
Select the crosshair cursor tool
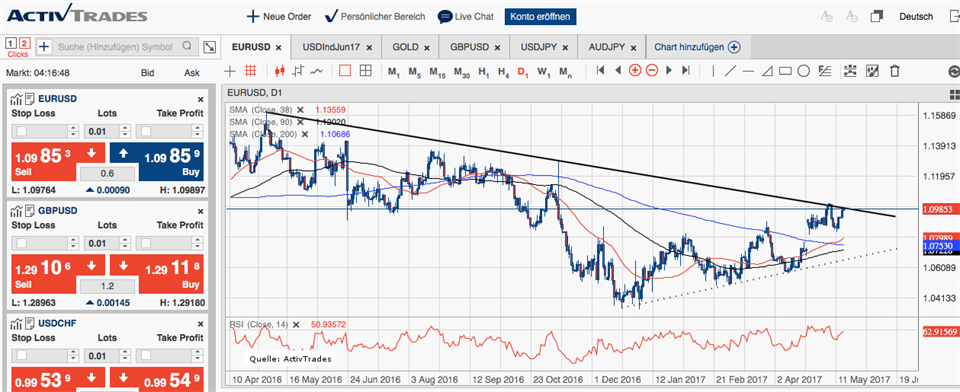tap(230, 70)
